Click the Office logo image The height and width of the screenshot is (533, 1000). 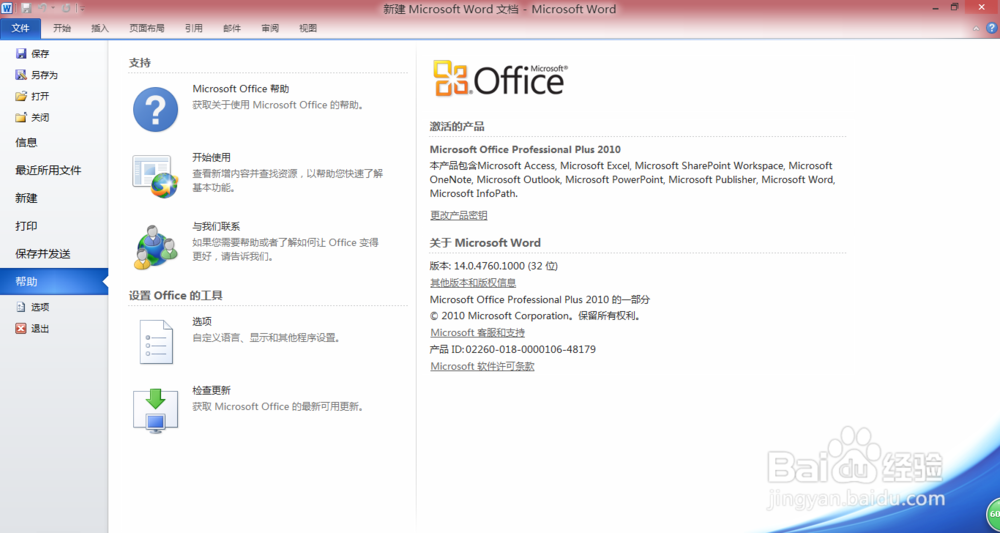click(x=500, y=78)
